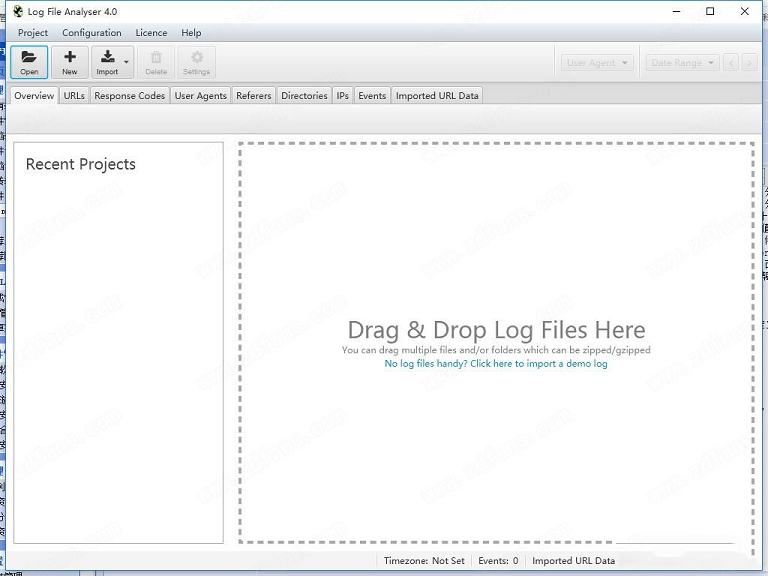The width and height of the screenshot is (768, 576).
Task: Select the Directories tab
Action: tap(304, 96)
